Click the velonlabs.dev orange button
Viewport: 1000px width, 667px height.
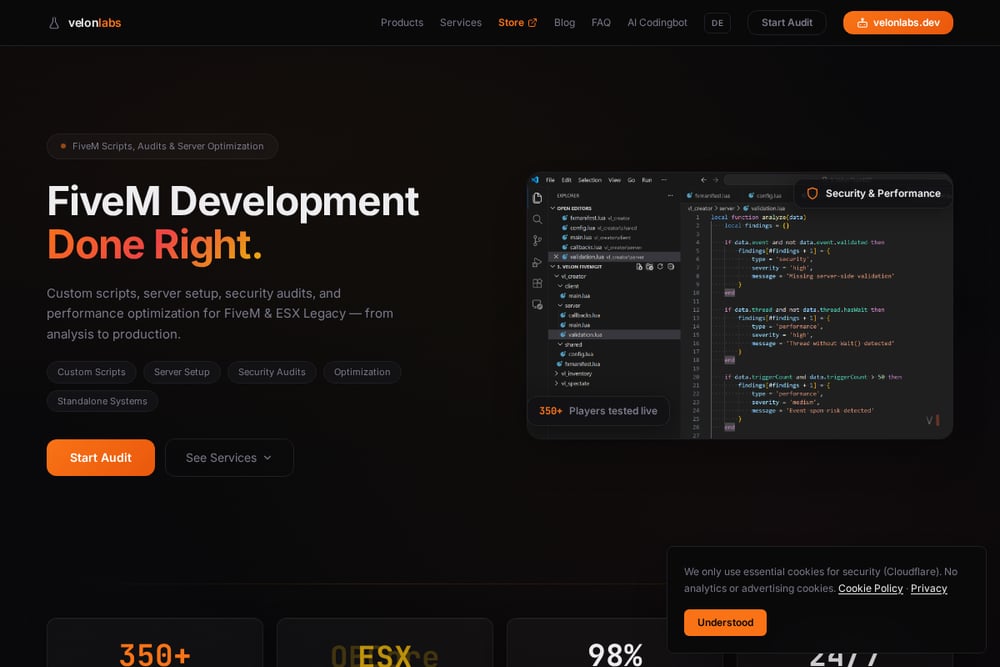pos(898,23)
